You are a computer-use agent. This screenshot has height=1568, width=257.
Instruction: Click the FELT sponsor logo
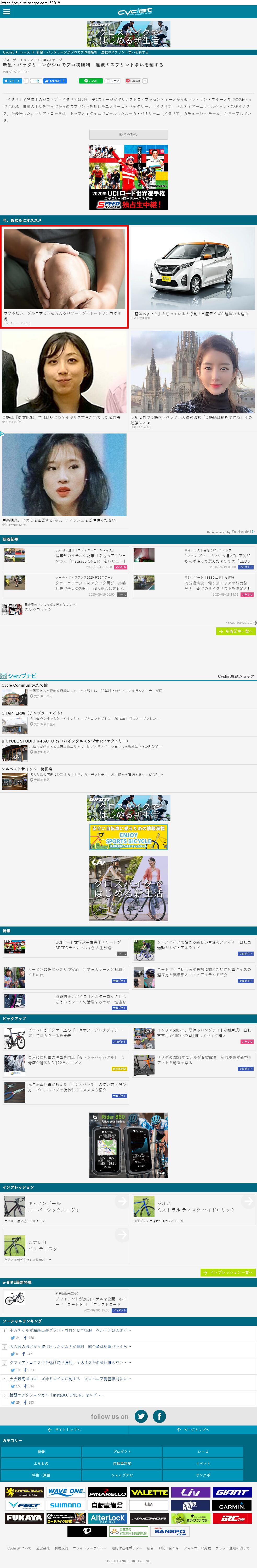[x=24, y=1505]
